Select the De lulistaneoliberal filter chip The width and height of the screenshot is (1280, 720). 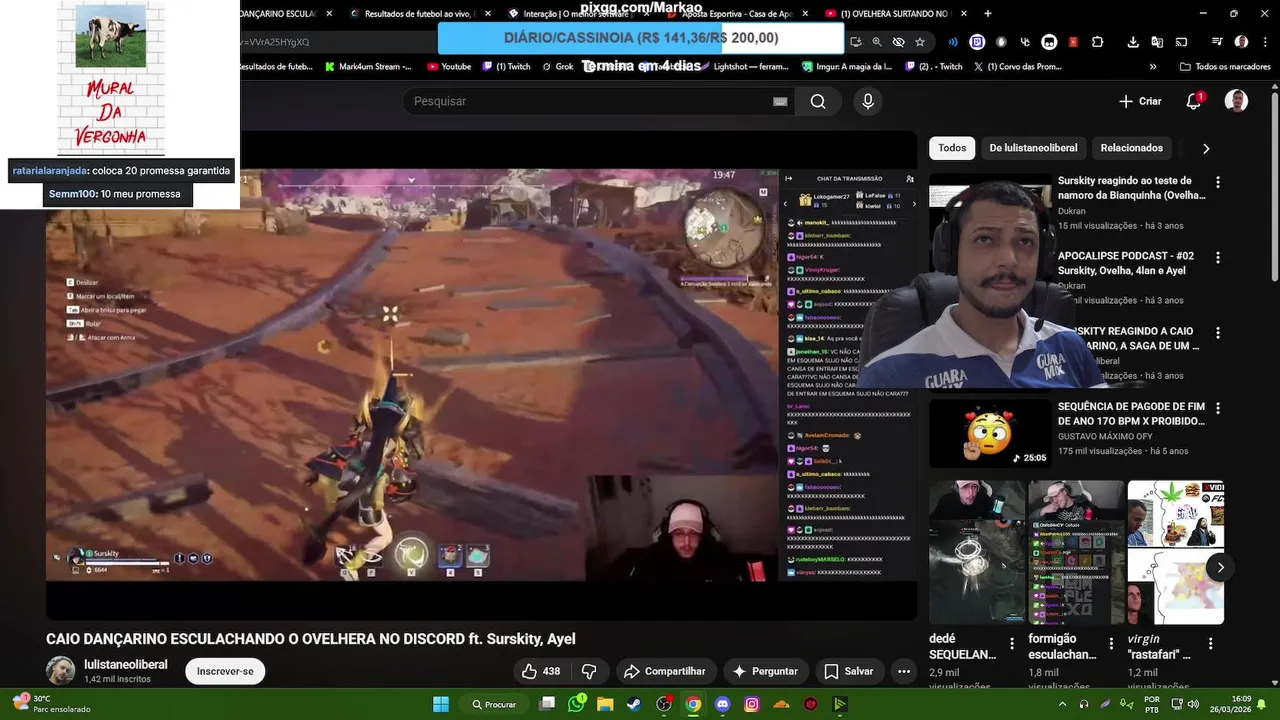1033,148
